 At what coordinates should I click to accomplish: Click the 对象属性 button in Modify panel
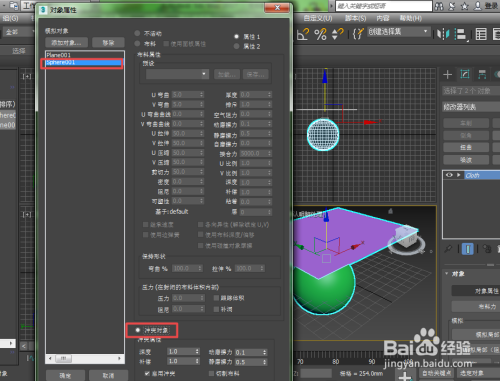point(476,291)
